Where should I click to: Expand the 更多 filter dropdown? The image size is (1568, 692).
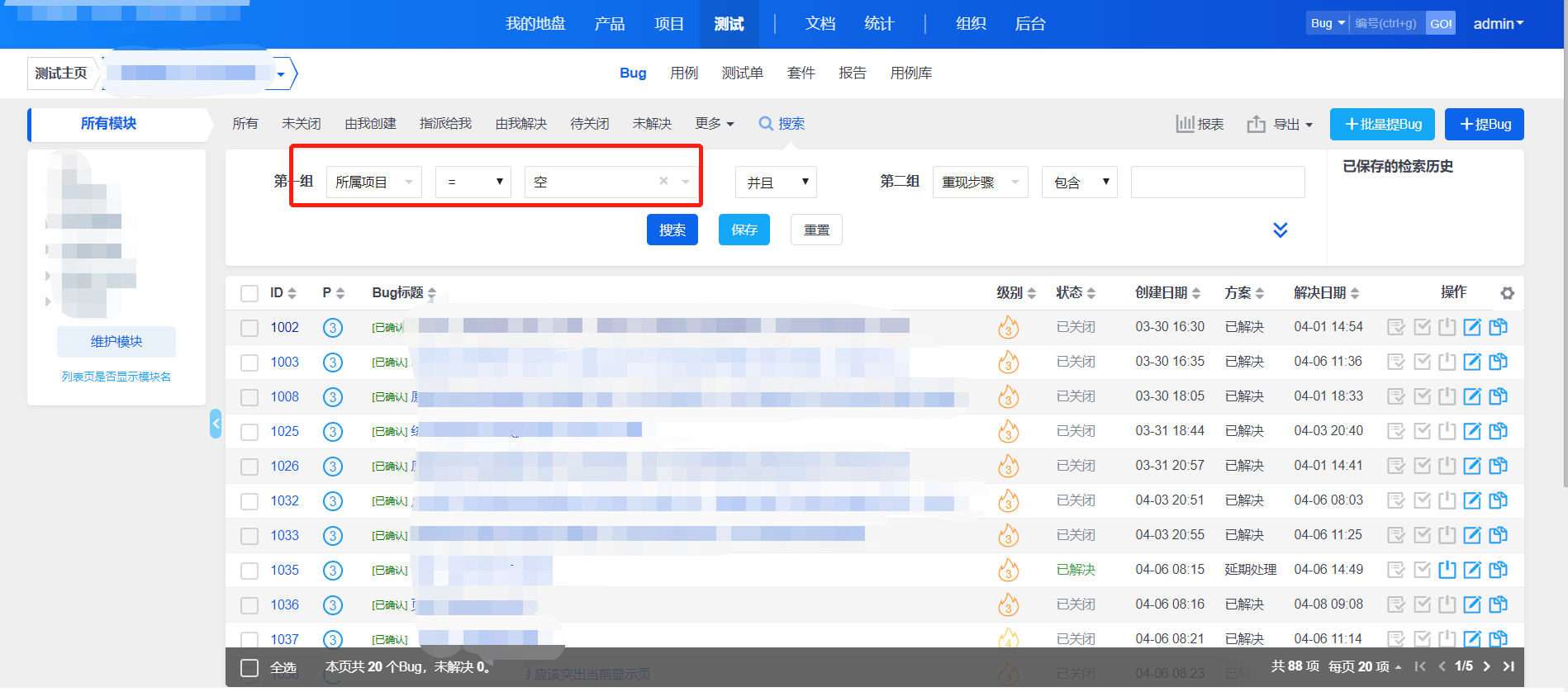(714, 124)
